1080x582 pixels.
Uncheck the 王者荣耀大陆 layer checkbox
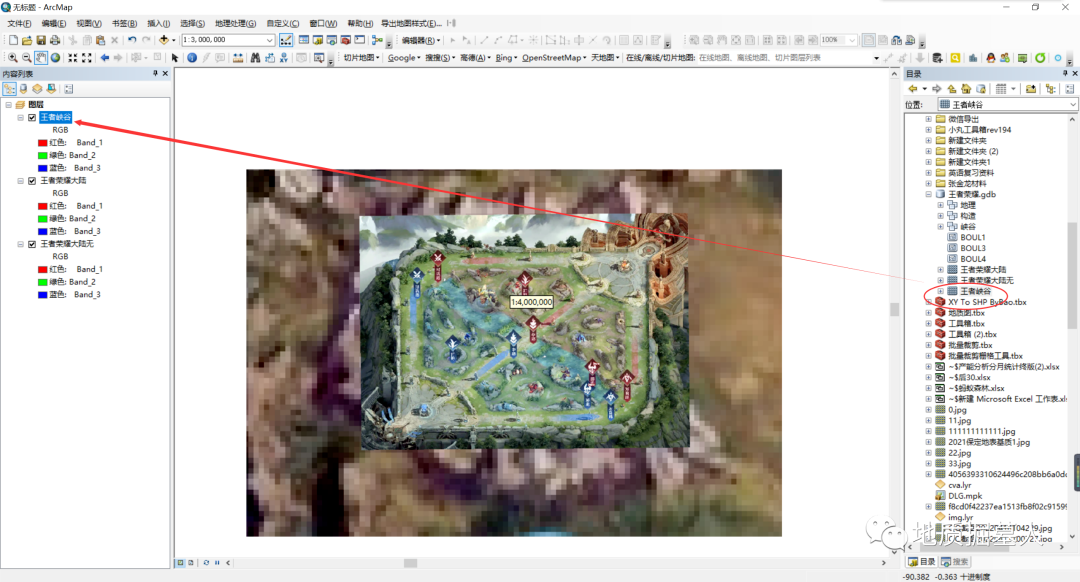(x=32, y=181)
